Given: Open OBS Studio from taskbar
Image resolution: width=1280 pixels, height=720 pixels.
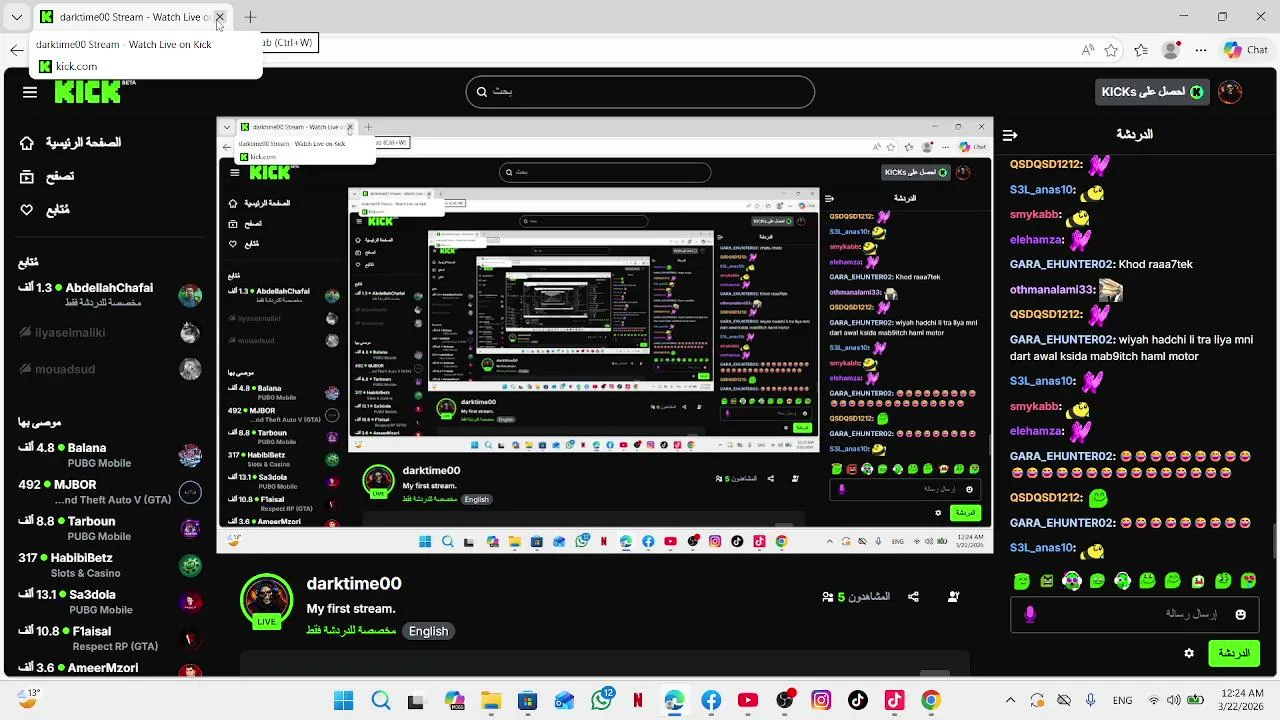Looking at the screenshot, I should 784,701.
